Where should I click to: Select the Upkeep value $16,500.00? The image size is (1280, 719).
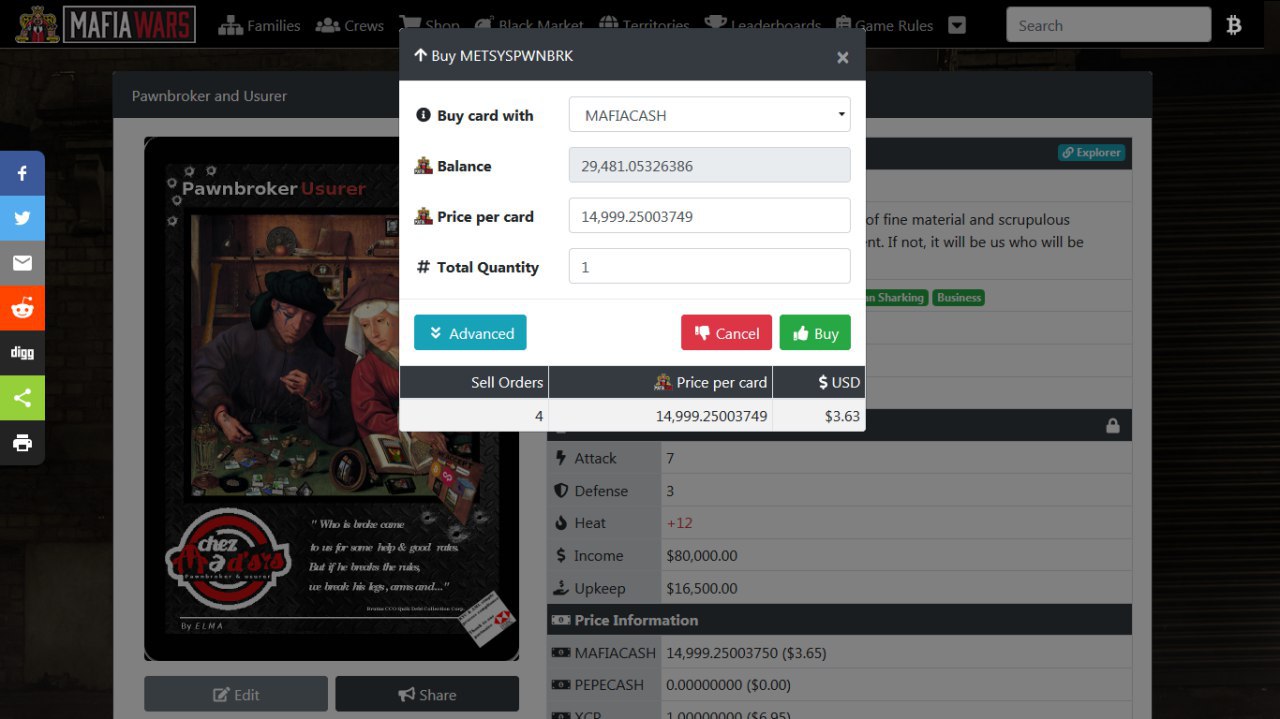702,588
